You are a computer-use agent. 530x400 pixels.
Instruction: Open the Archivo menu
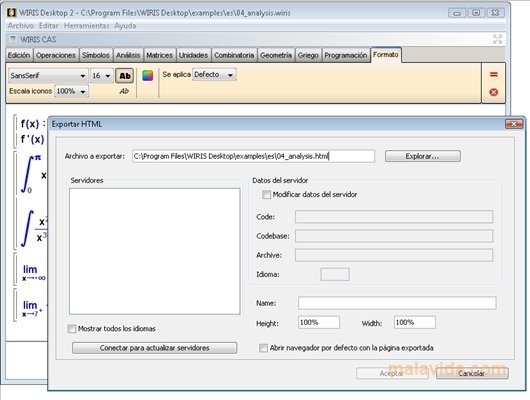(x=21, y=26)
